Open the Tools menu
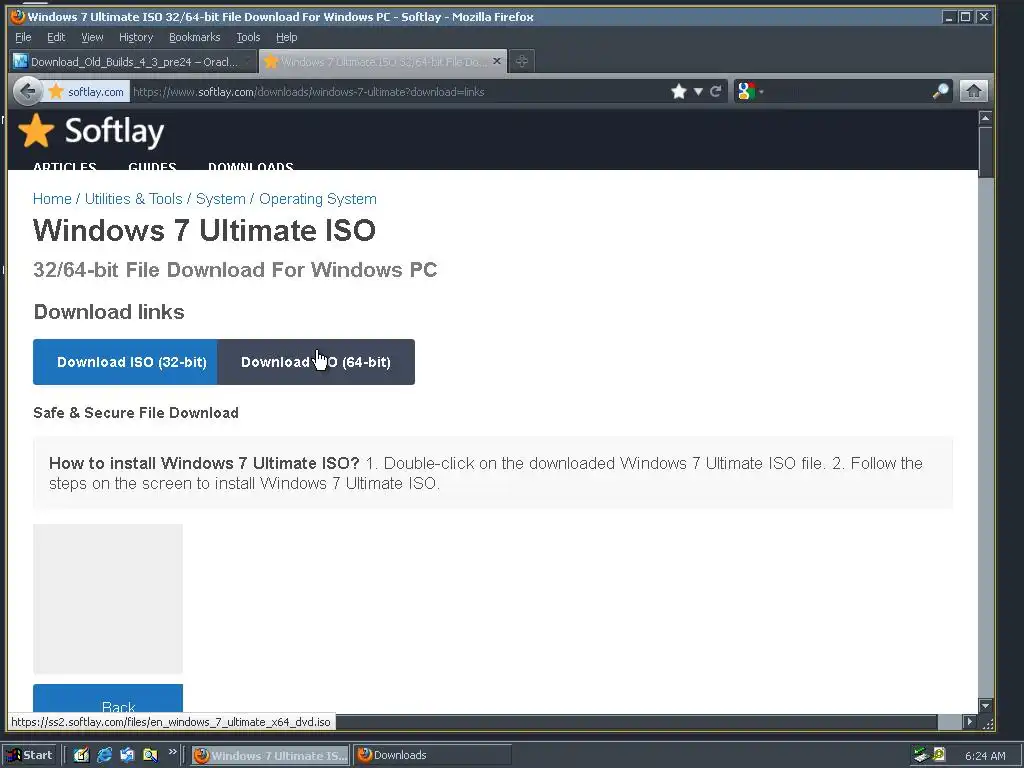Viewport: 1024px width, 768px height. [248, 37]
